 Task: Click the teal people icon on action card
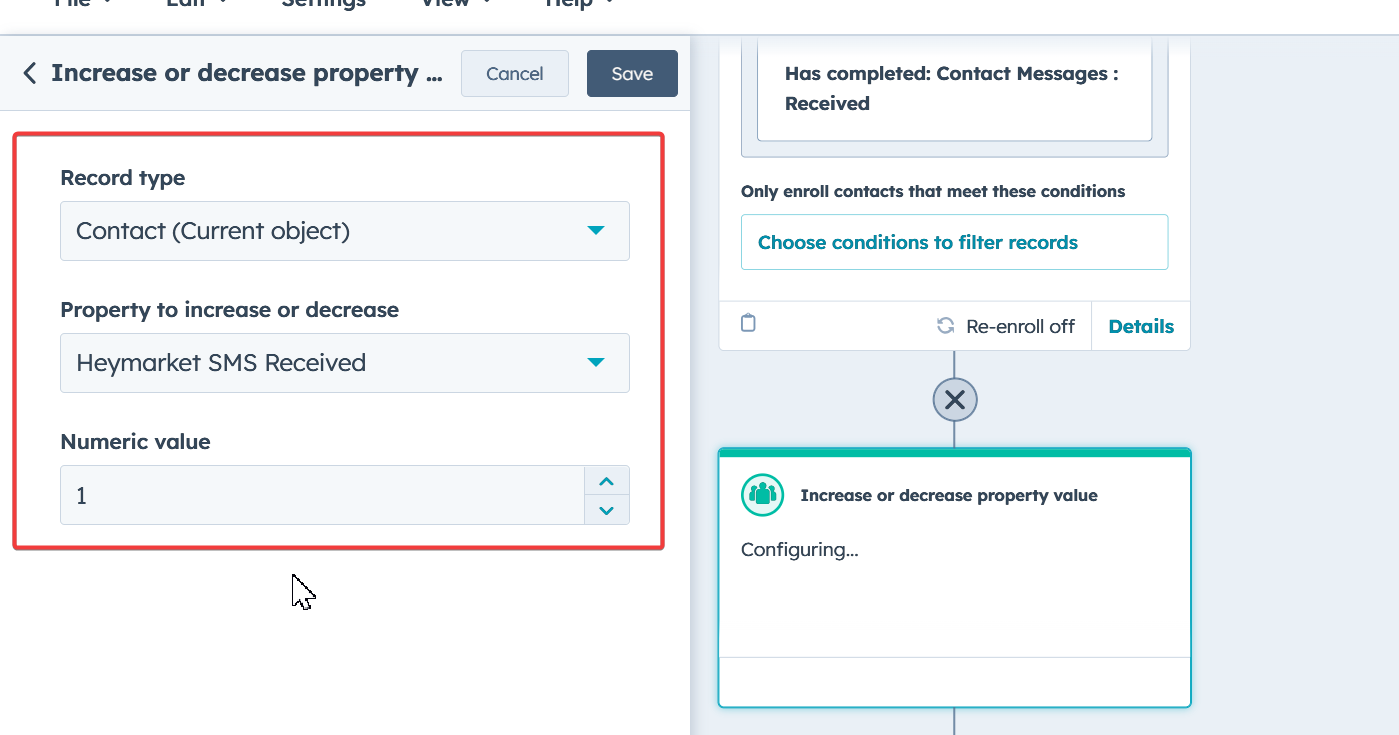pyautogui.click(x=762, y=495)
